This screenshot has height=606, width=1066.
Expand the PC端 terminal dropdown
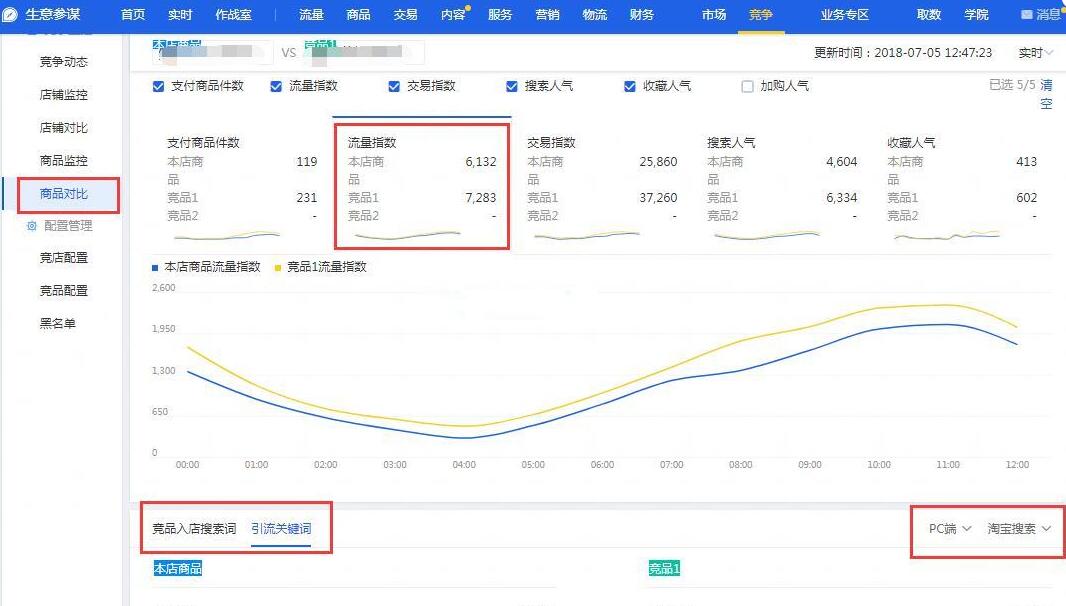pos(946,528)
